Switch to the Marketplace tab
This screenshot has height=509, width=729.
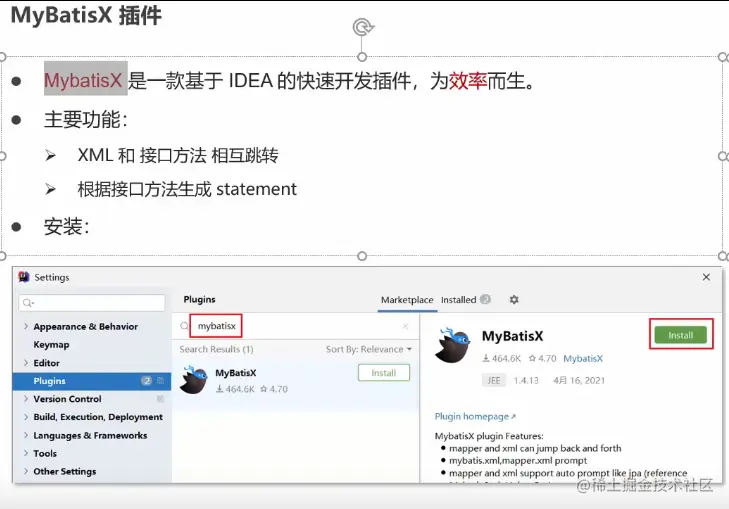point(407,300)
